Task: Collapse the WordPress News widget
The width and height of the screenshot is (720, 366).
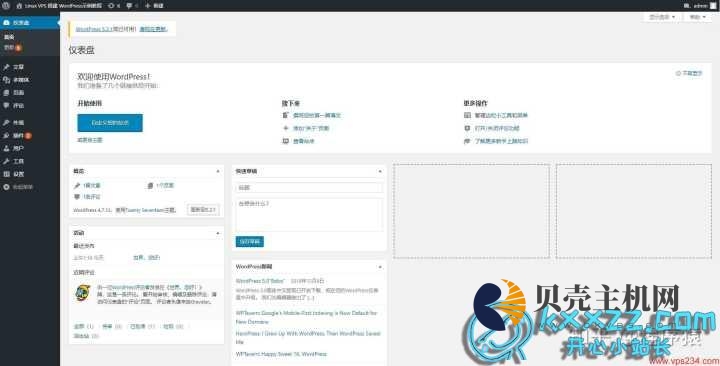Action: coord(380,267)
